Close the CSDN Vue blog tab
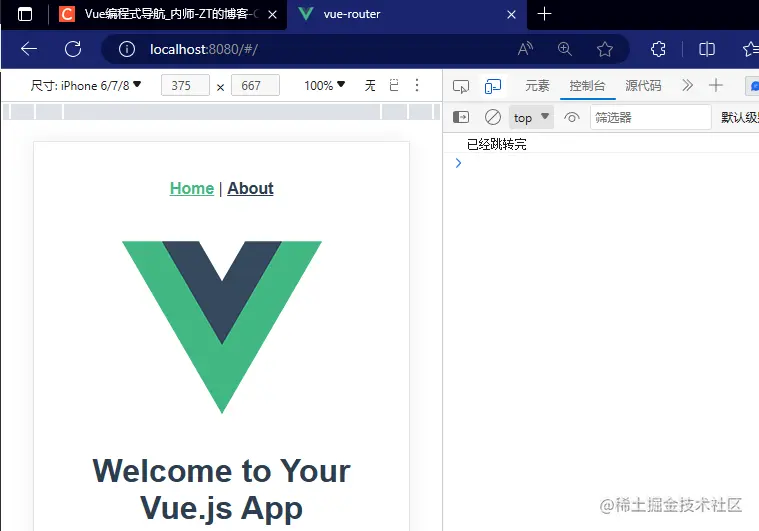 point(273,15)
